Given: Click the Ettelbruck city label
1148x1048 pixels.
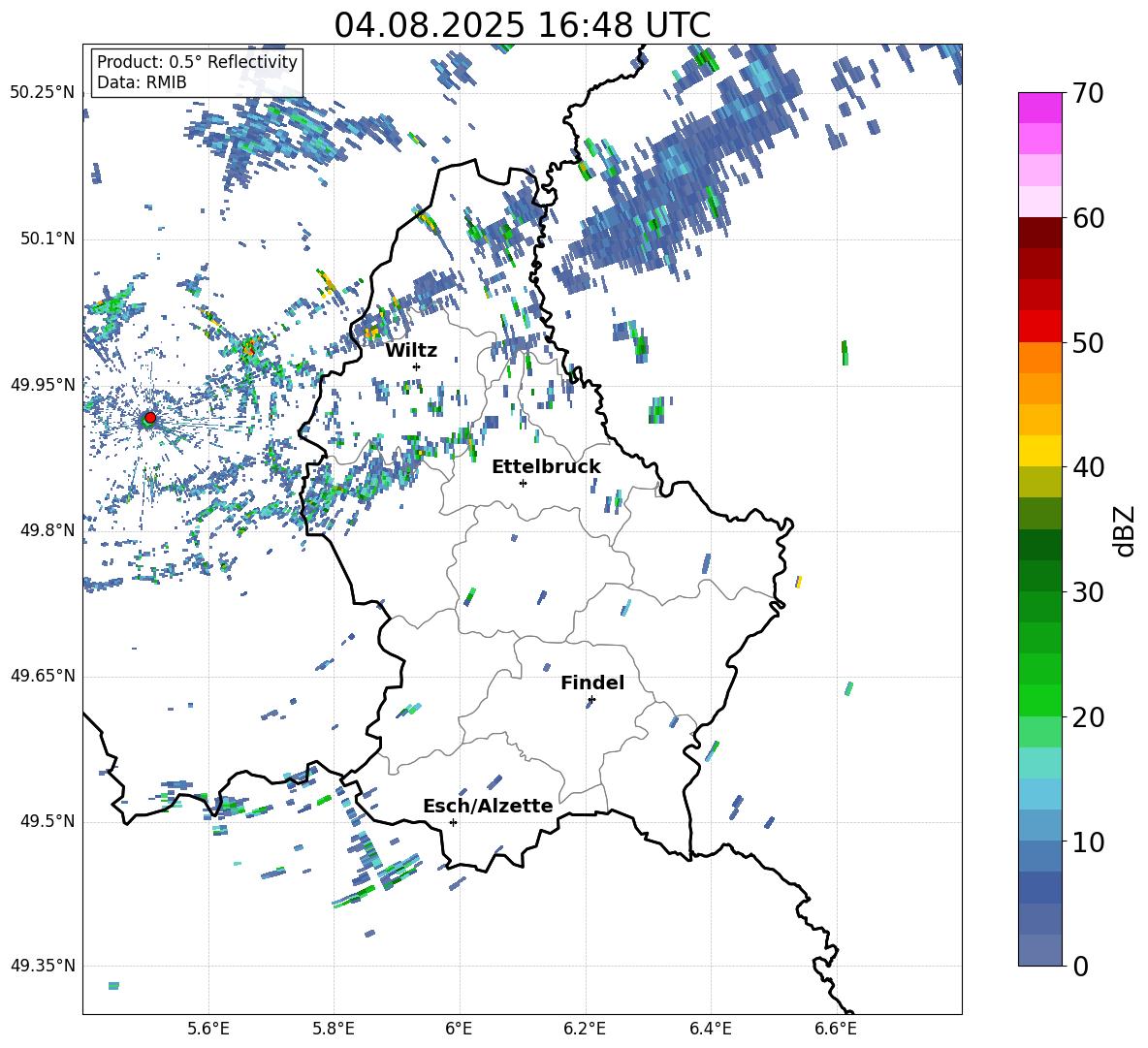Looking at the screenshot, I should click(x=546, y=466).
